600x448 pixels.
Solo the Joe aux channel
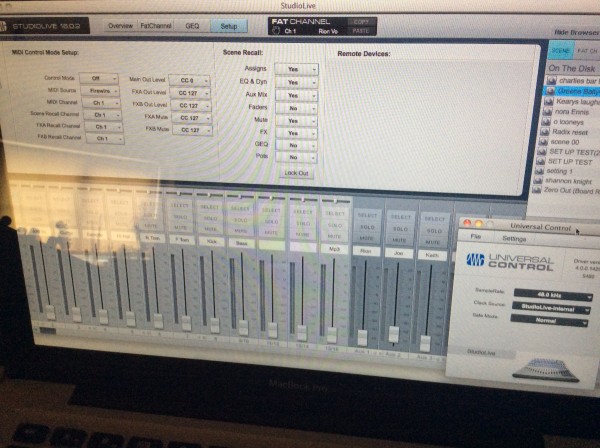pyautogui.click(x=400, y=229)
